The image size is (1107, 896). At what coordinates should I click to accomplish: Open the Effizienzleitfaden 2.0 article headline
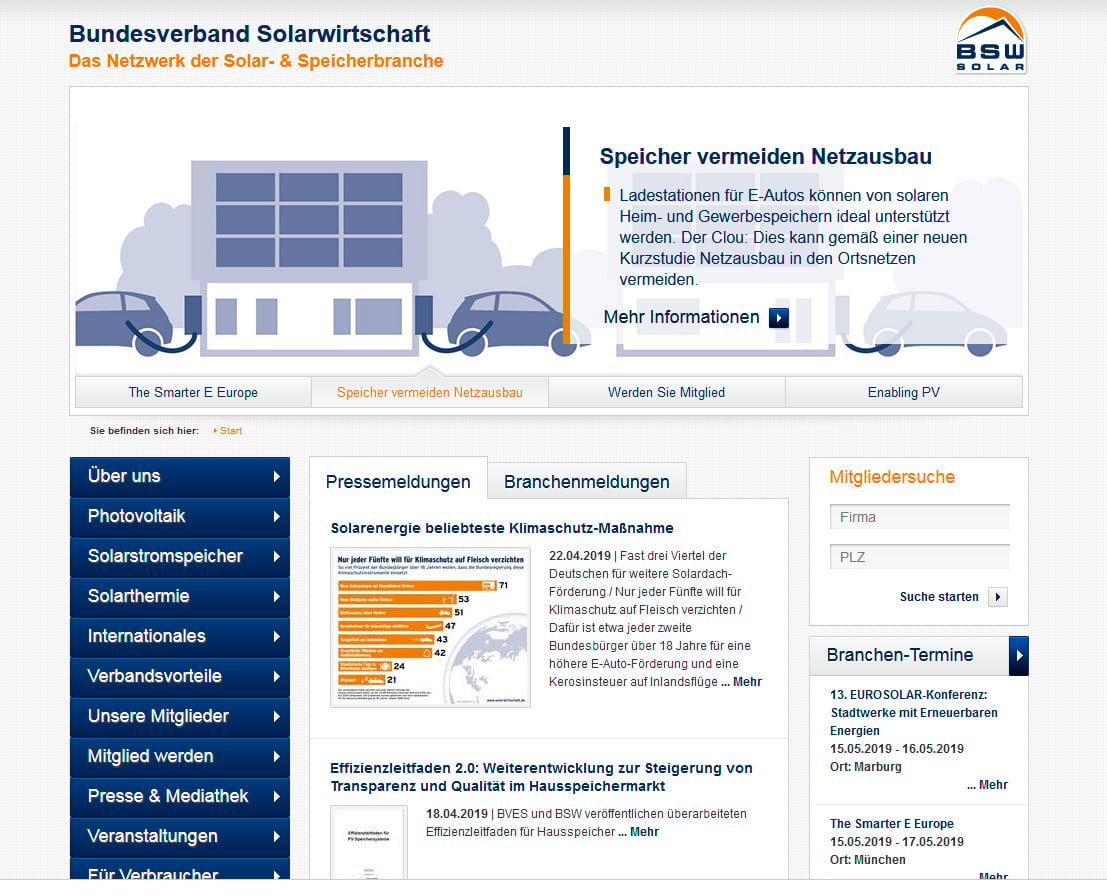541,777
